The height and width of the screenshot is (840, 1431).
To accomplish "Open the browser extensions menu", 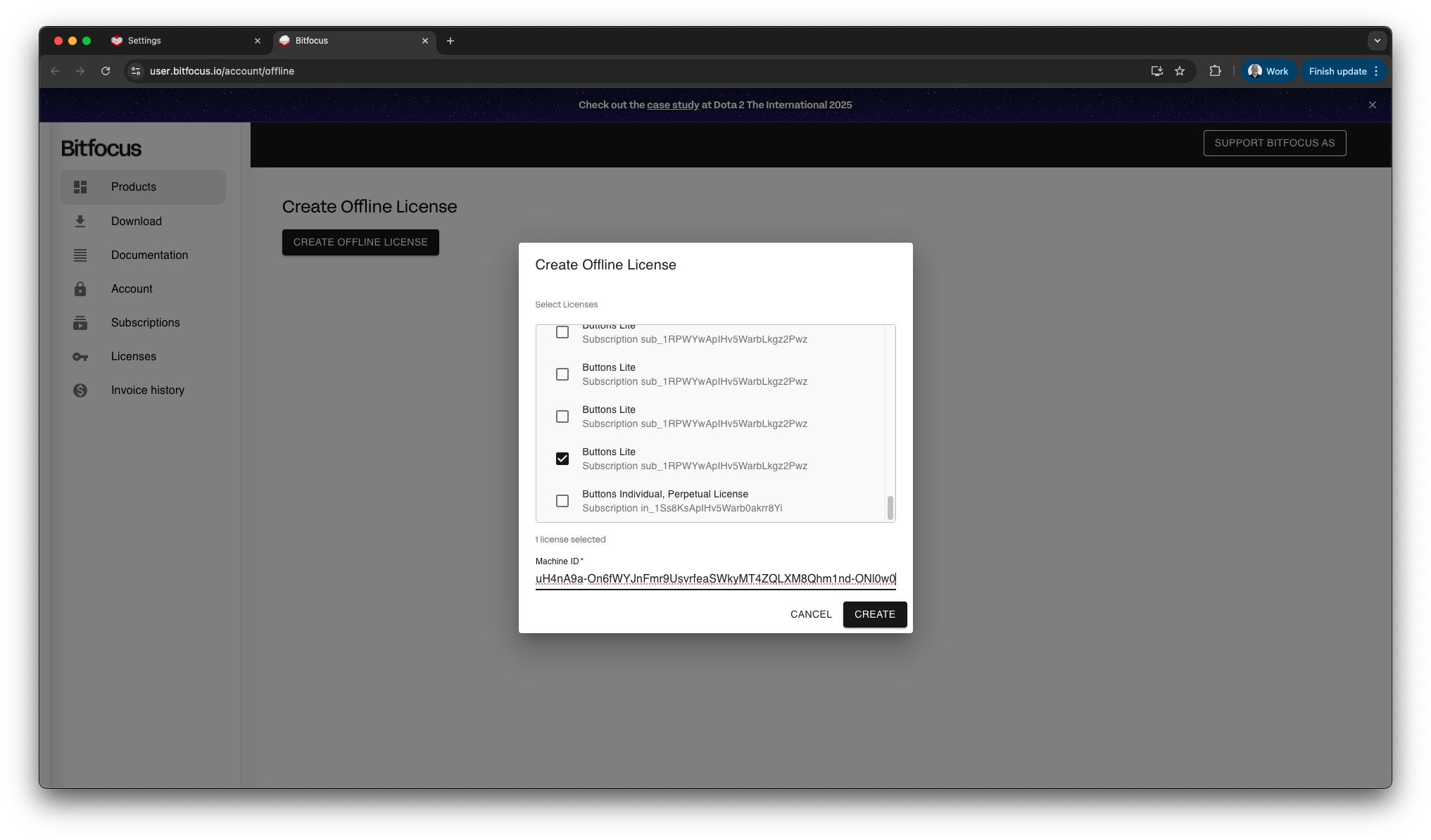I will click(1215, 71).
